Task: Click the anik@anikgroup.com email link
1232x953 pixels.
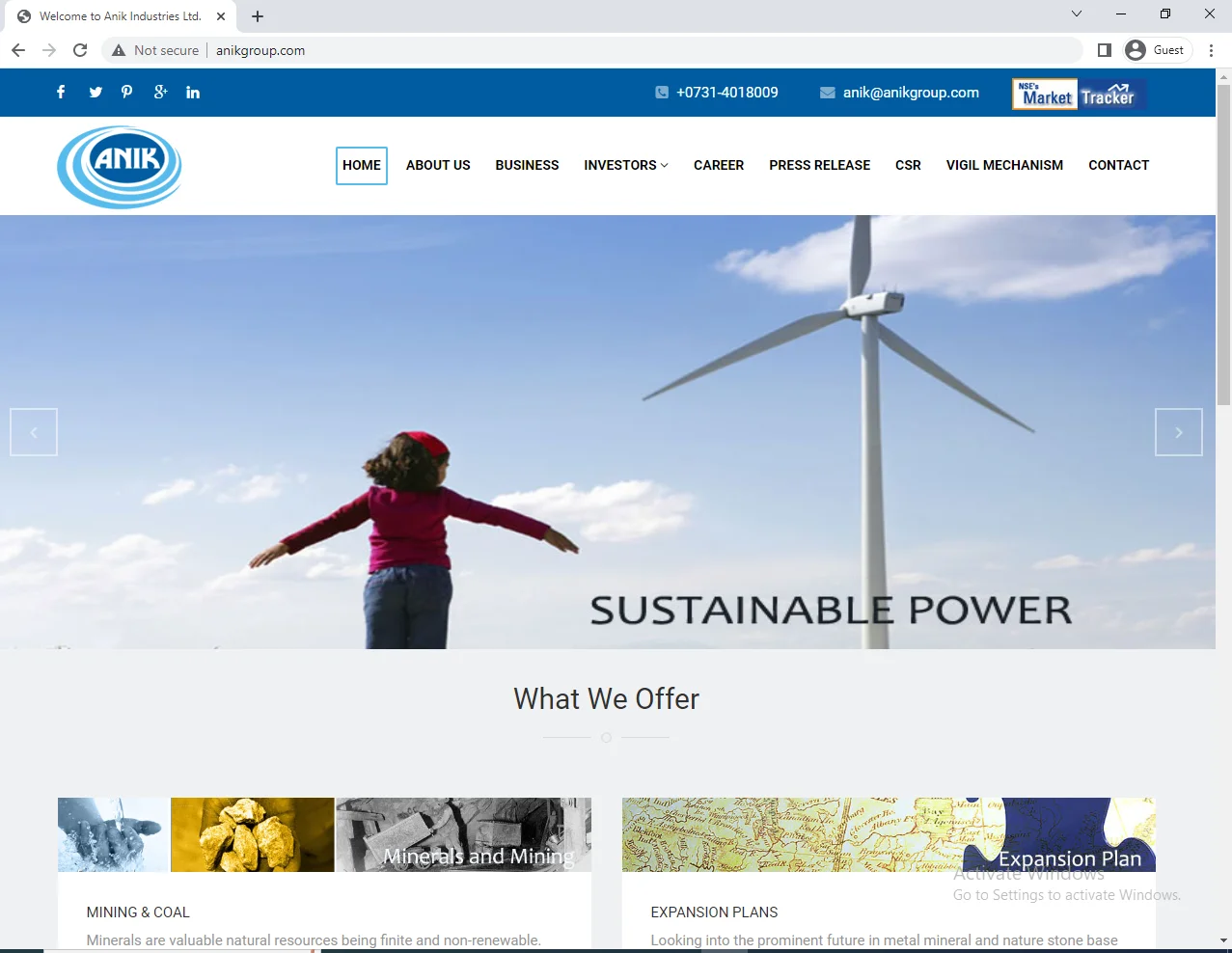Action: 910,93
